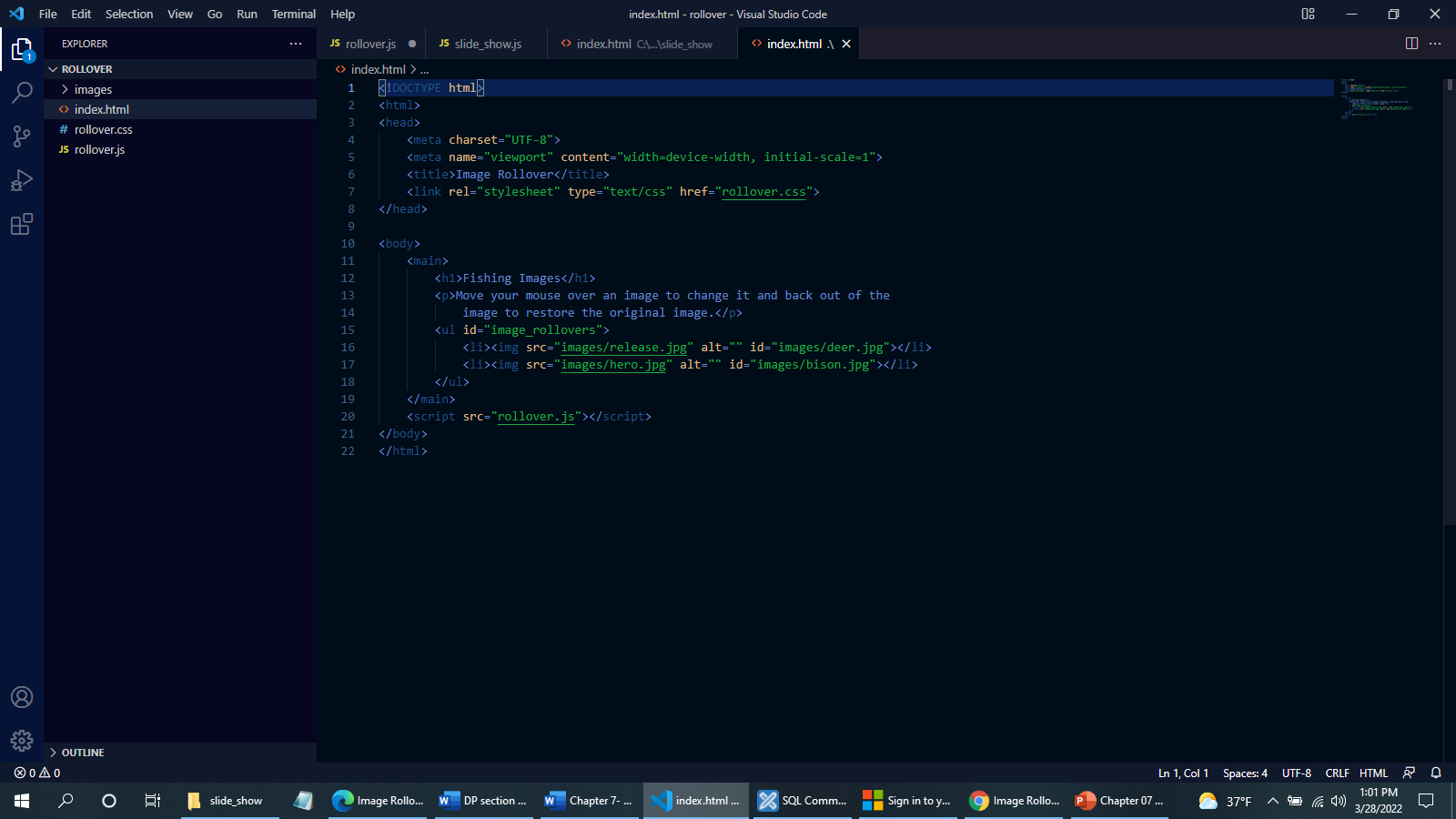
Task: Toggle the Customize Layout control in the title bar
Action: [x=1308, y=14]
